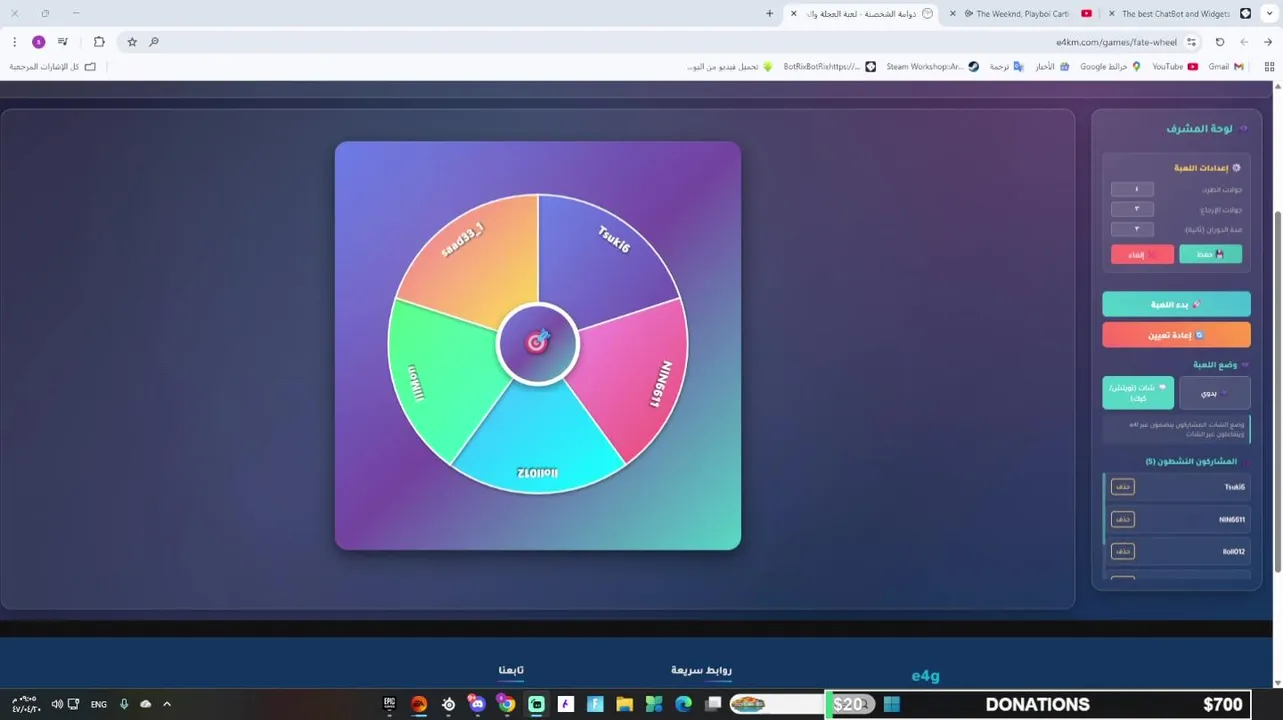
Task: Click the e4g footer logo text
Action: (925, 676)
